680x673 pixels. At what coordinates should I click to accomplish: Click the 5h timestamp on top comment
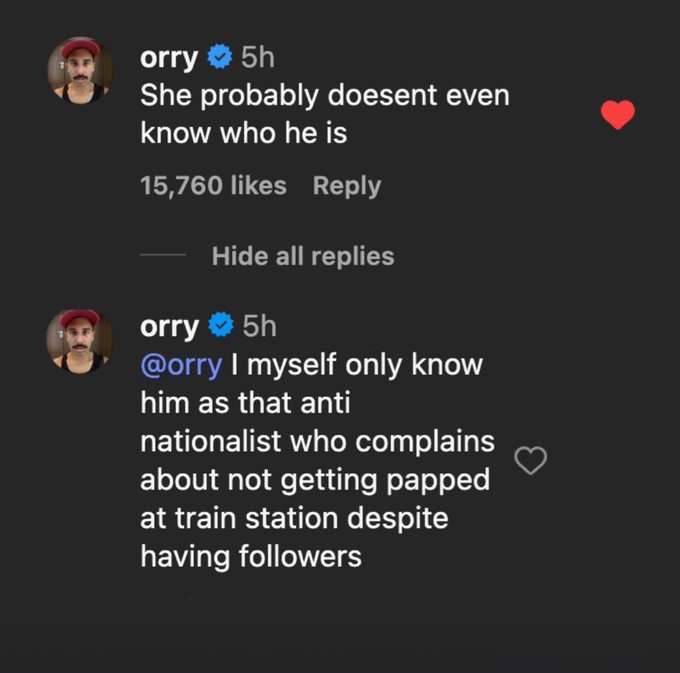coord(257,58)
